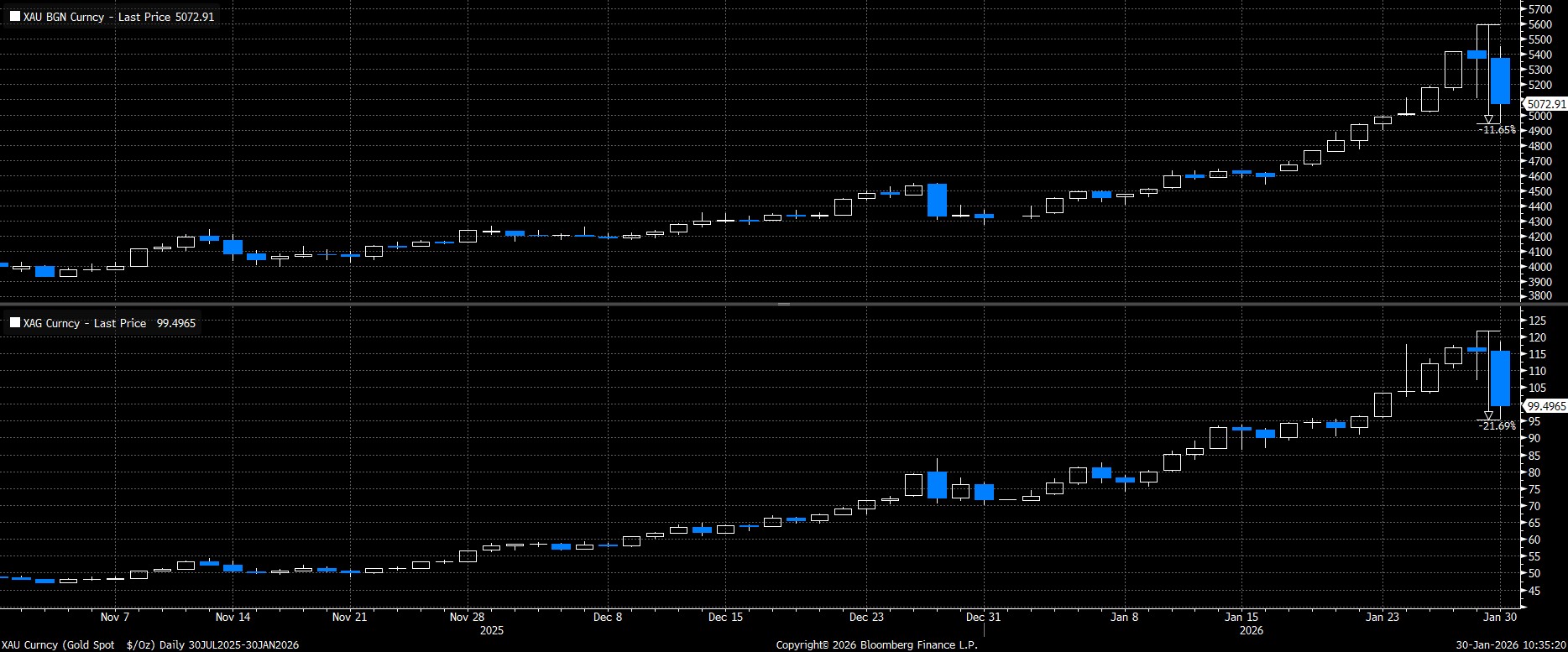Select the -11.65% annotation arrow on gold
This screenshot has width=1568, height=652.
pyautogui.click(x=1488, y=120)
